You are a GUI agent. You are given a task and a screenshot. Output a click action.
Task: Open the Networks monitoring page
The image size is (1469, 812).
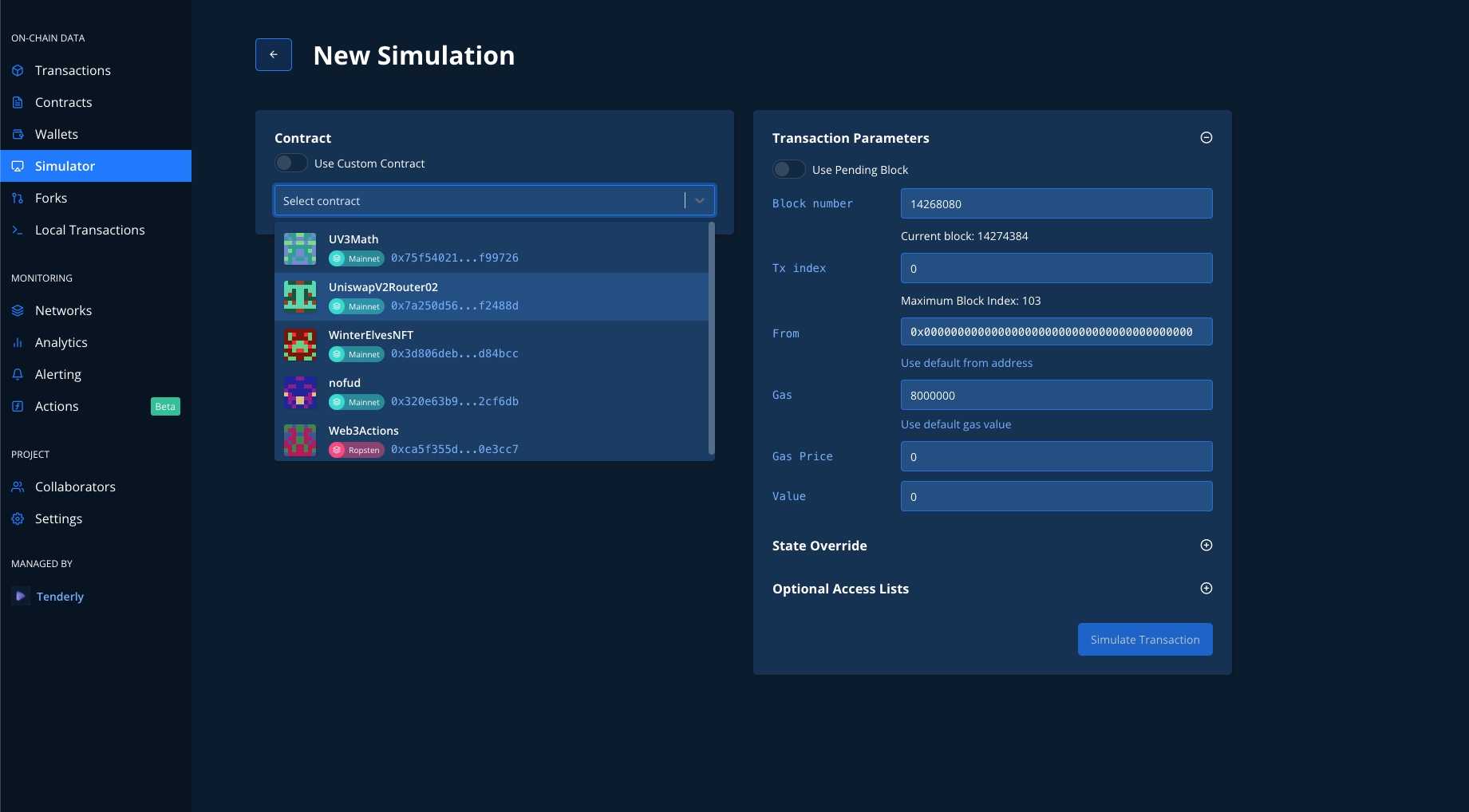coord(96,310)
